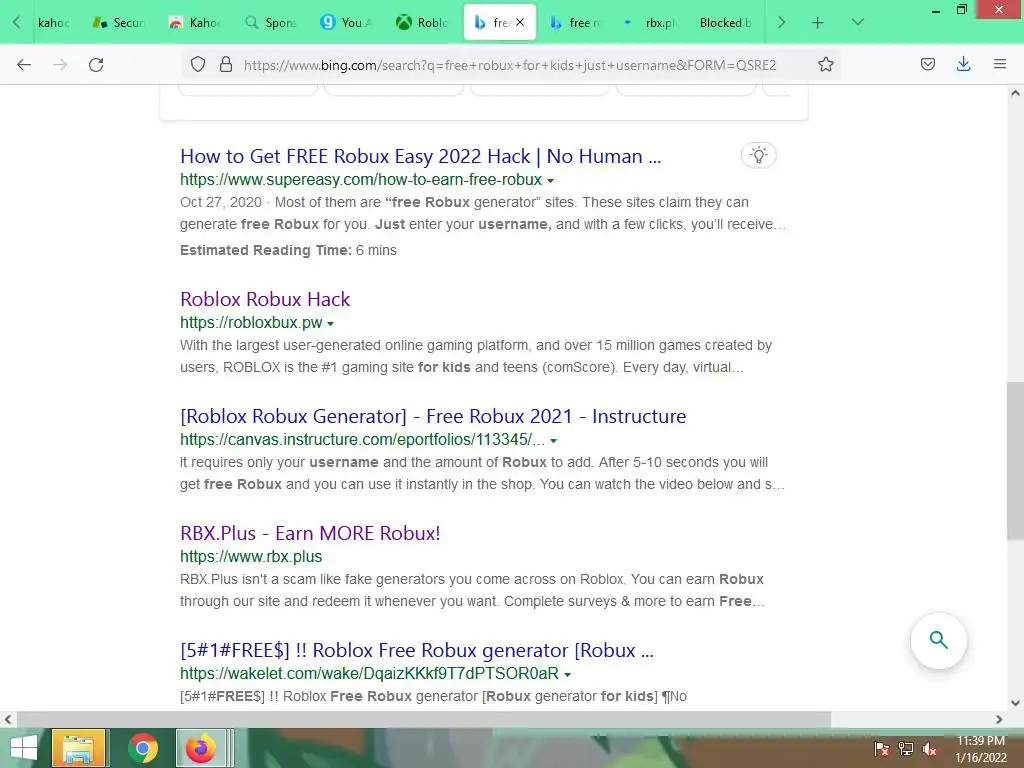Open 'RBX.Plus - Earn MORE Robux!' result
Screen dimensions: 1024x768
coord(310,533)
